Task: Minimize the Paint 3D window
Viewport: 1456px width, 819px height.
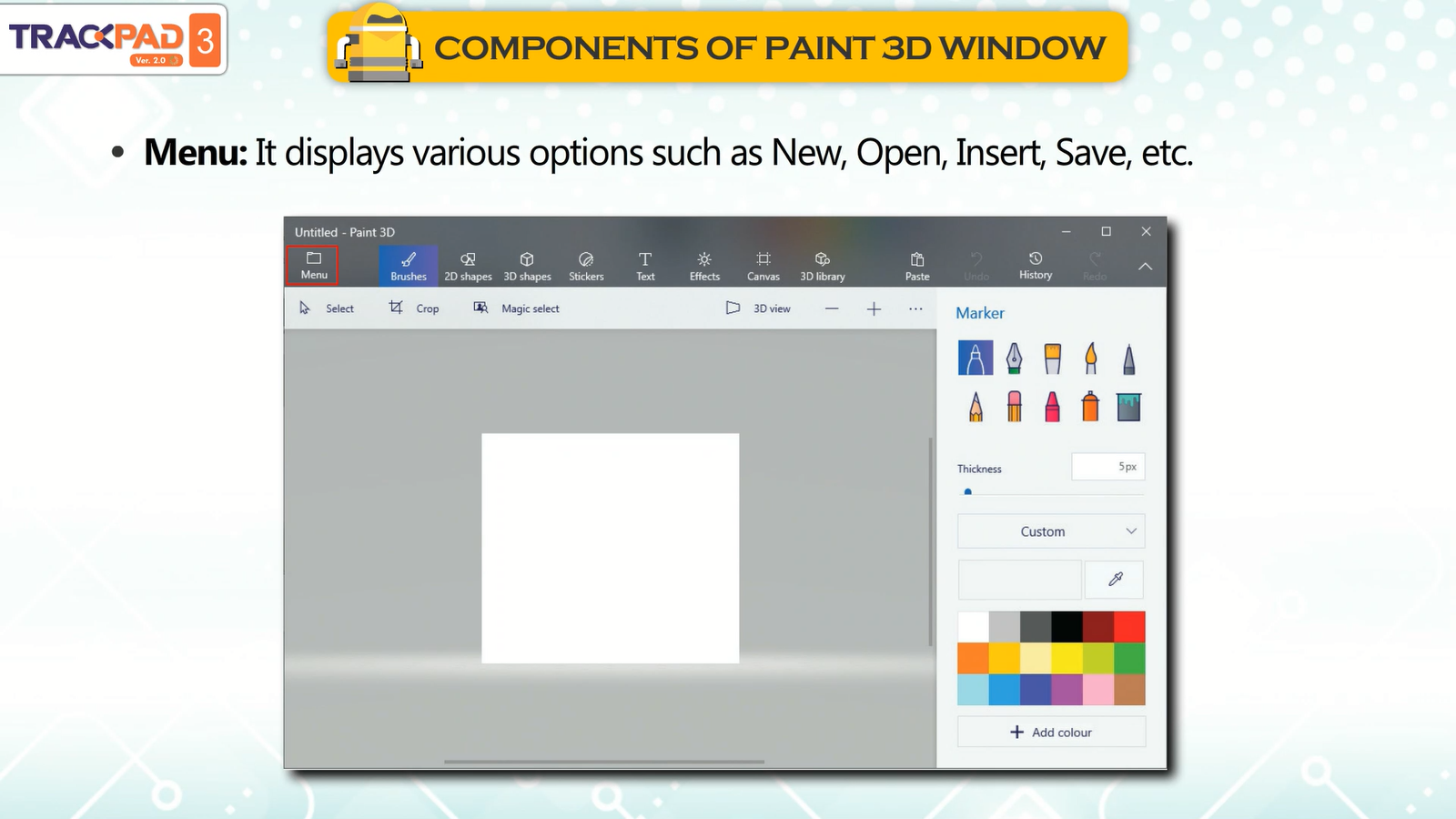Action: (1066, 231)
